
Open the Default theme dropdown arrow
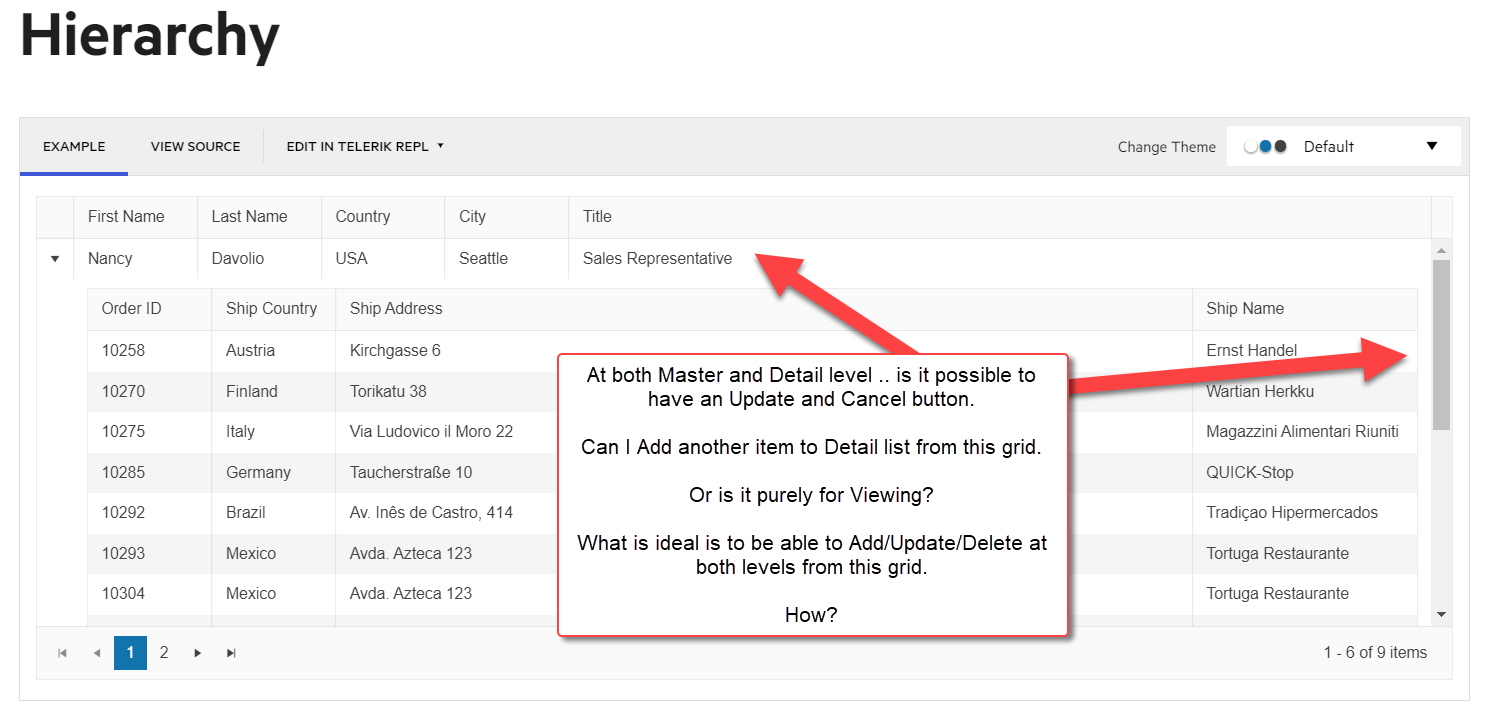click(1434, 145)
